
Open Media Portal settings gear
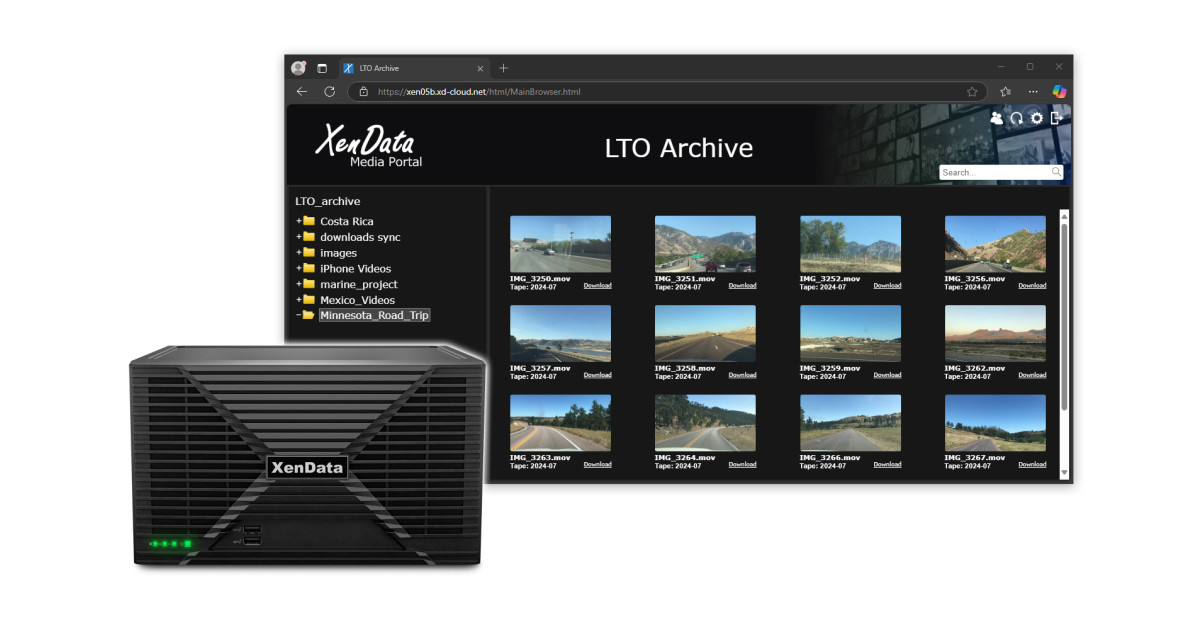pos(1037,118)
